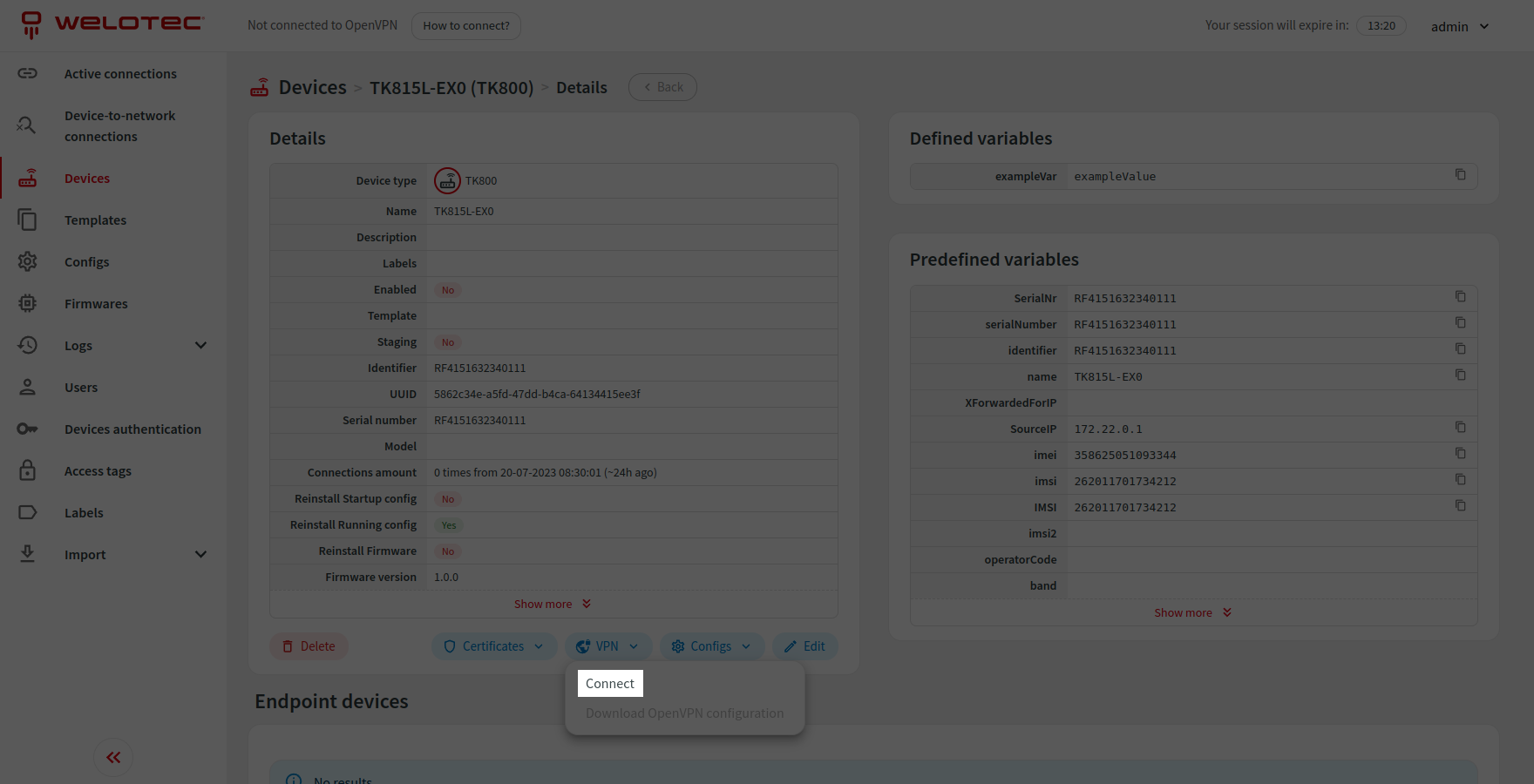1534x784 pixels.
Task: Copy the imei variable value
Action: click(x=1460, y=454)
